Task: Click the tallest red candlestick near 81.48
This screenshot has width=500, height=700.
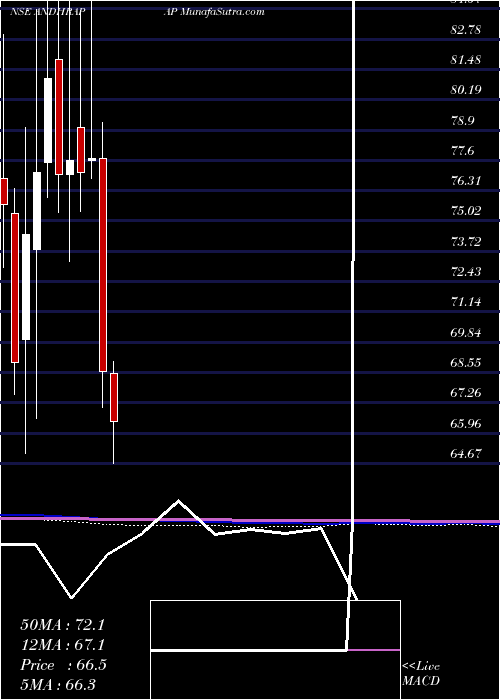Action: [59, 117]
